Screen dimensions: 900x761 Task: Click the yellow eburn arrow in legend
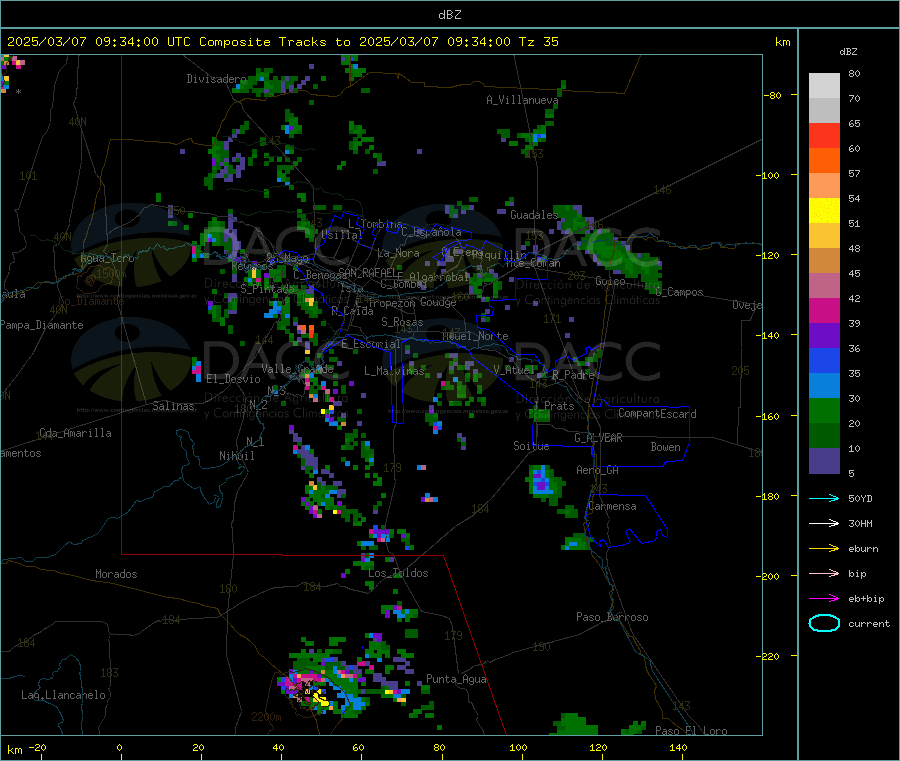tap(824, 549)
